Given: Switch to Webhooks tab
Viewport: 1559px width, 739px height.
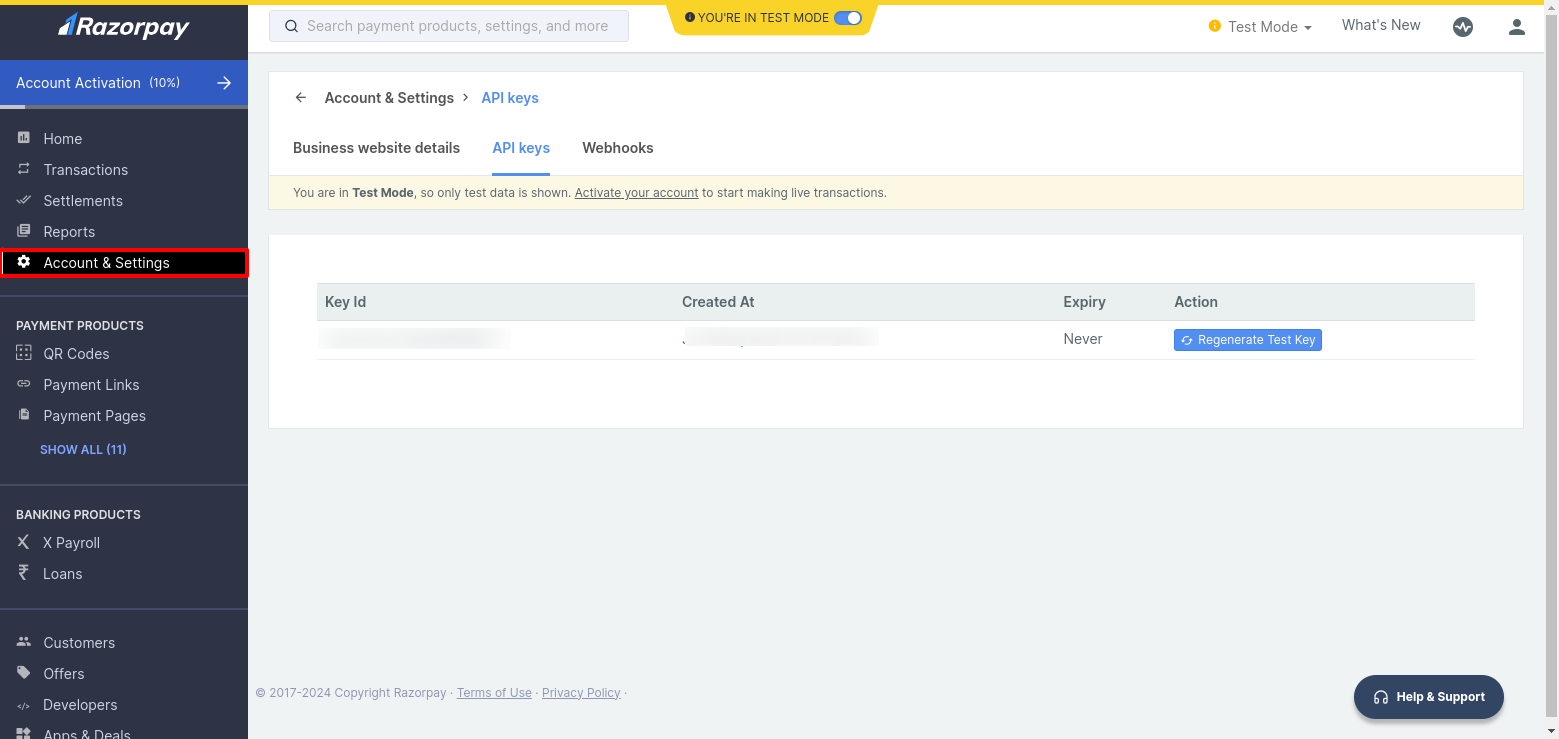Looking at the screenshot, I should (617, 148).
